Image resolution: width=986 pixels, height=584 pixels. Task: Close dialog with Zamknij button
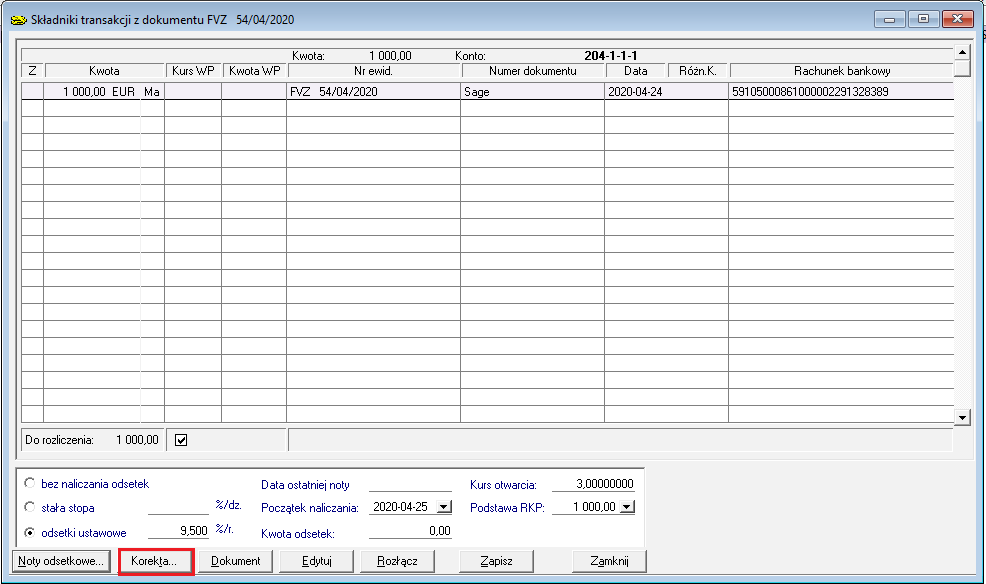point(609,561)
